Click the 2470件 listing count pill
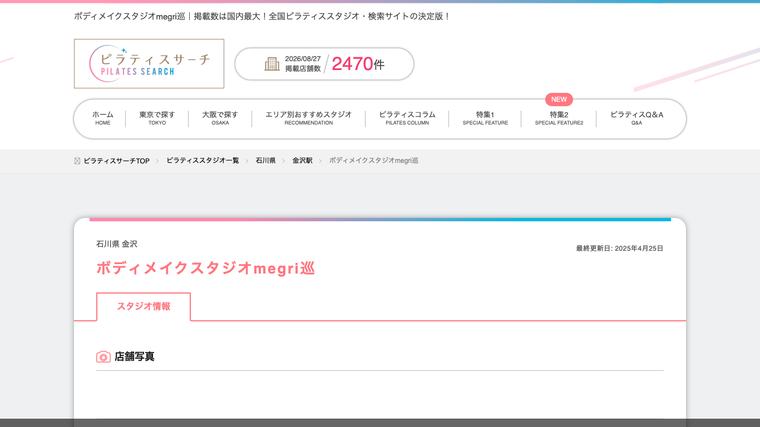 click(x=324, y=64)
